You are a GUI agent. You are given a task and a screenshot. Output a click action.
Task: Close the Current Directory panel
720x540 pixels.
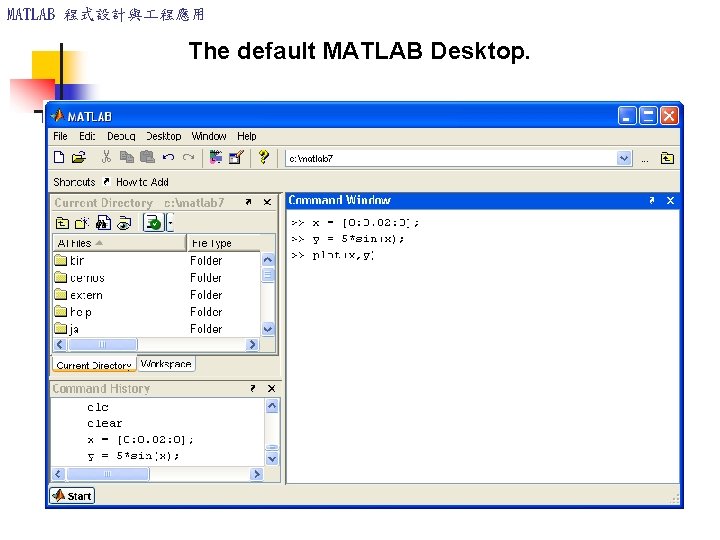[267, 202]
